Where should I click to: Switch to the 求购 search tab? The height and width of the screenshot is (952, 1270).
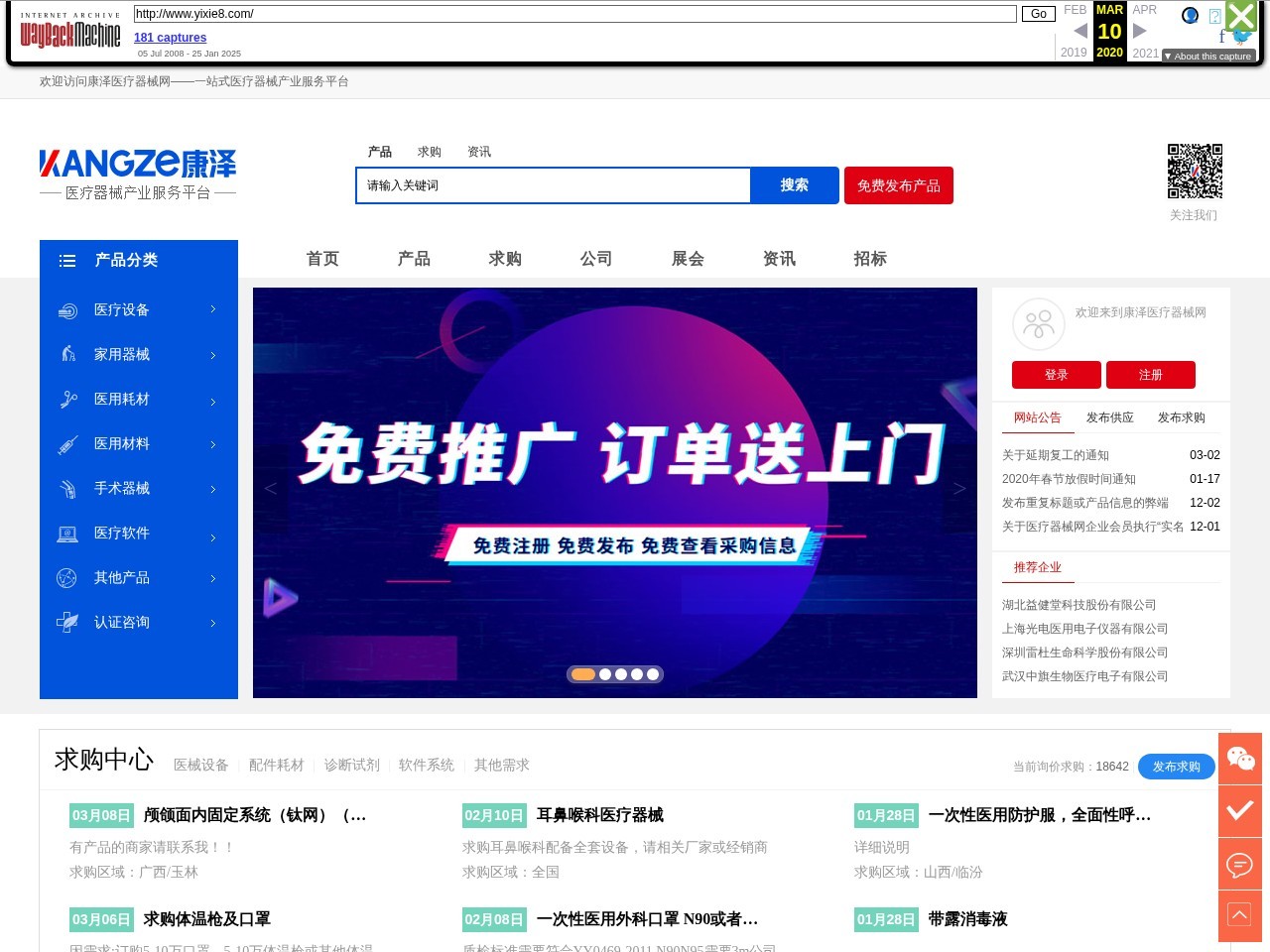point(430,152)
